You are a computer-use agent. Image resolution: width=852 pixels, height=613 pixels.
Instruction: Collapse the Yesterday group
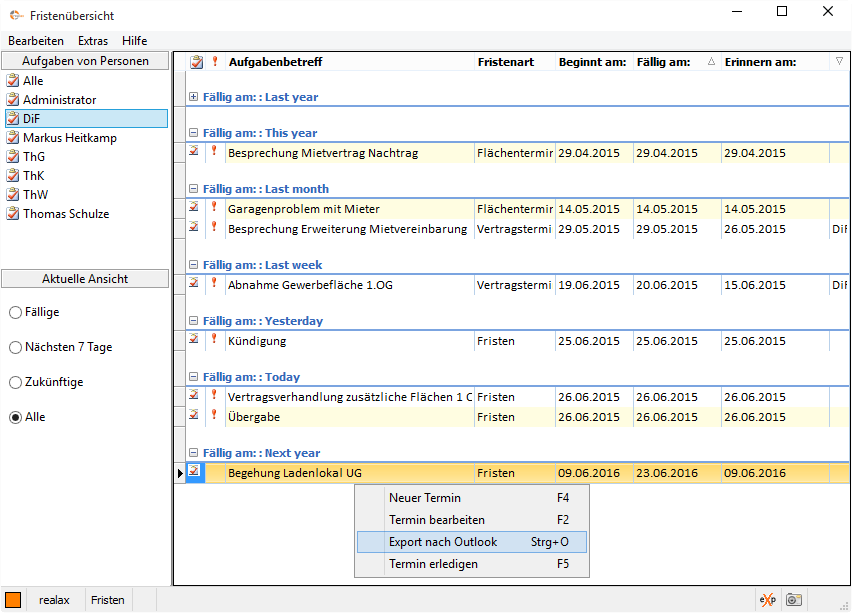tap(193, 321)
